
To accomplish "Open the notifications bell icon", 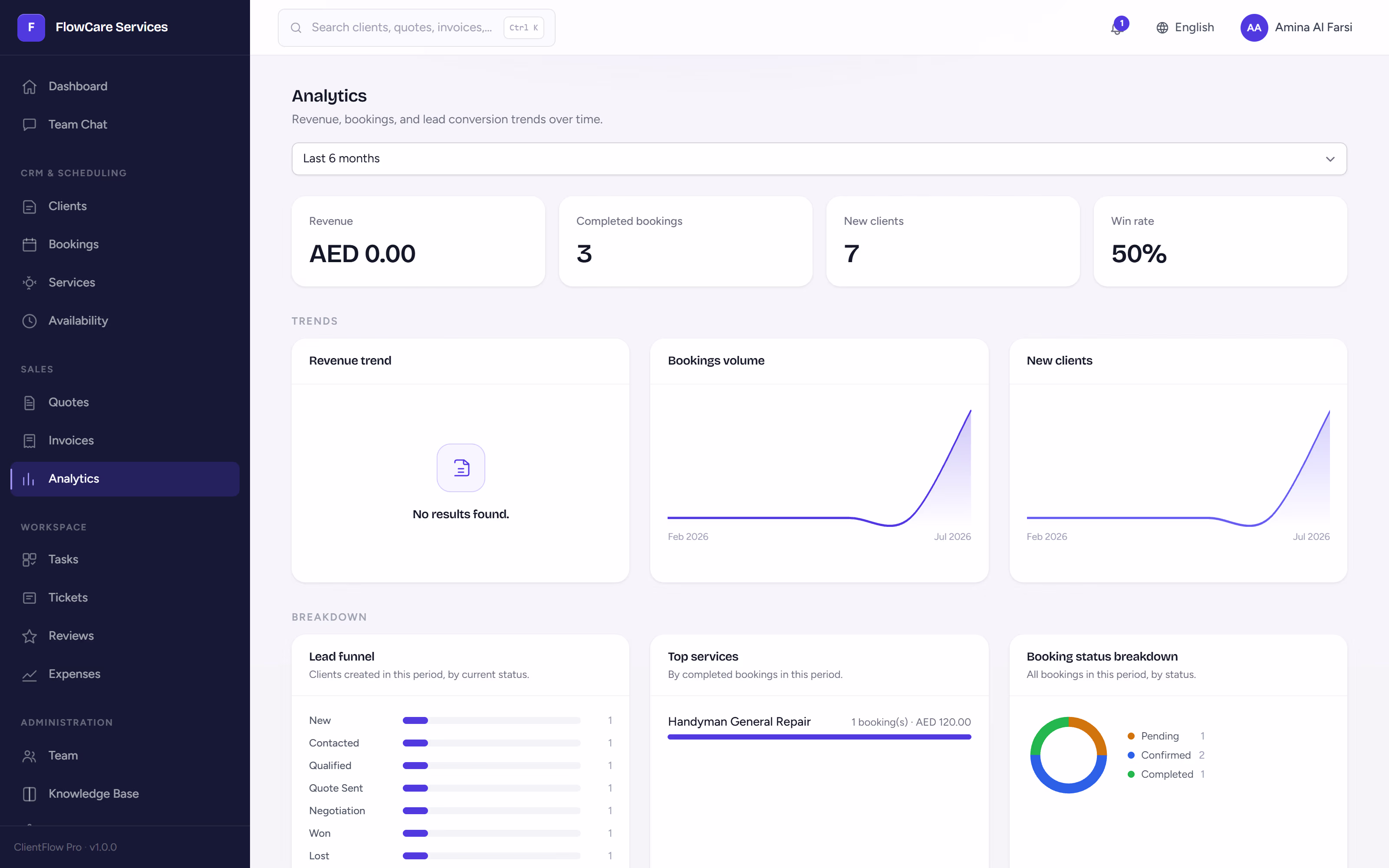I will [1116, 27].
